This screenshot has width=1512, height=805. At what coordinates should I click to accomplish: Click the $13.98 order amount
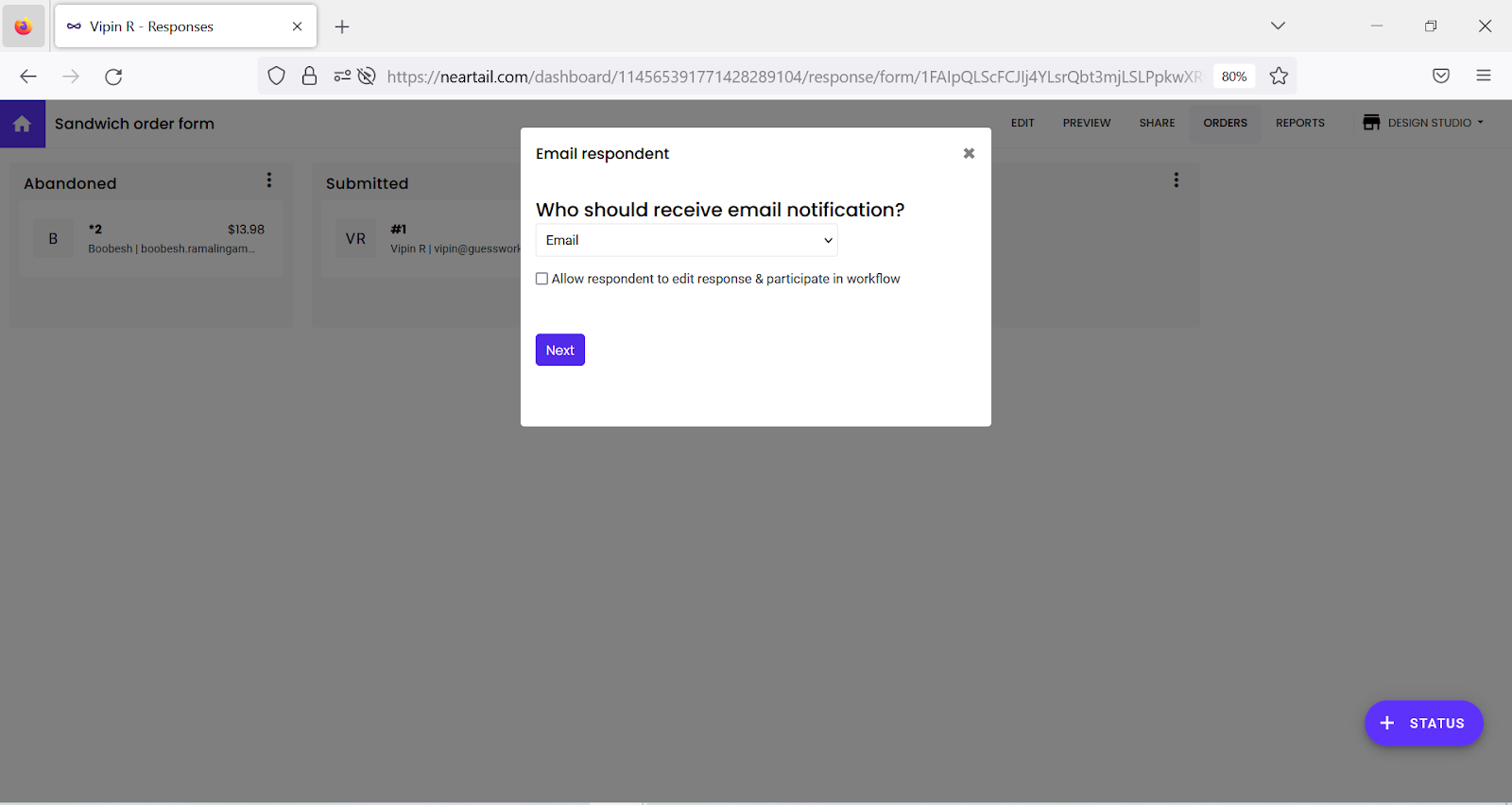click(246, 230)
